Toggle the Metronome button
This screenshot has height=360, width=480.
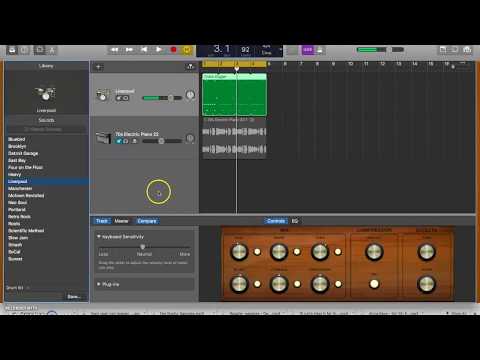click(320, 50)
